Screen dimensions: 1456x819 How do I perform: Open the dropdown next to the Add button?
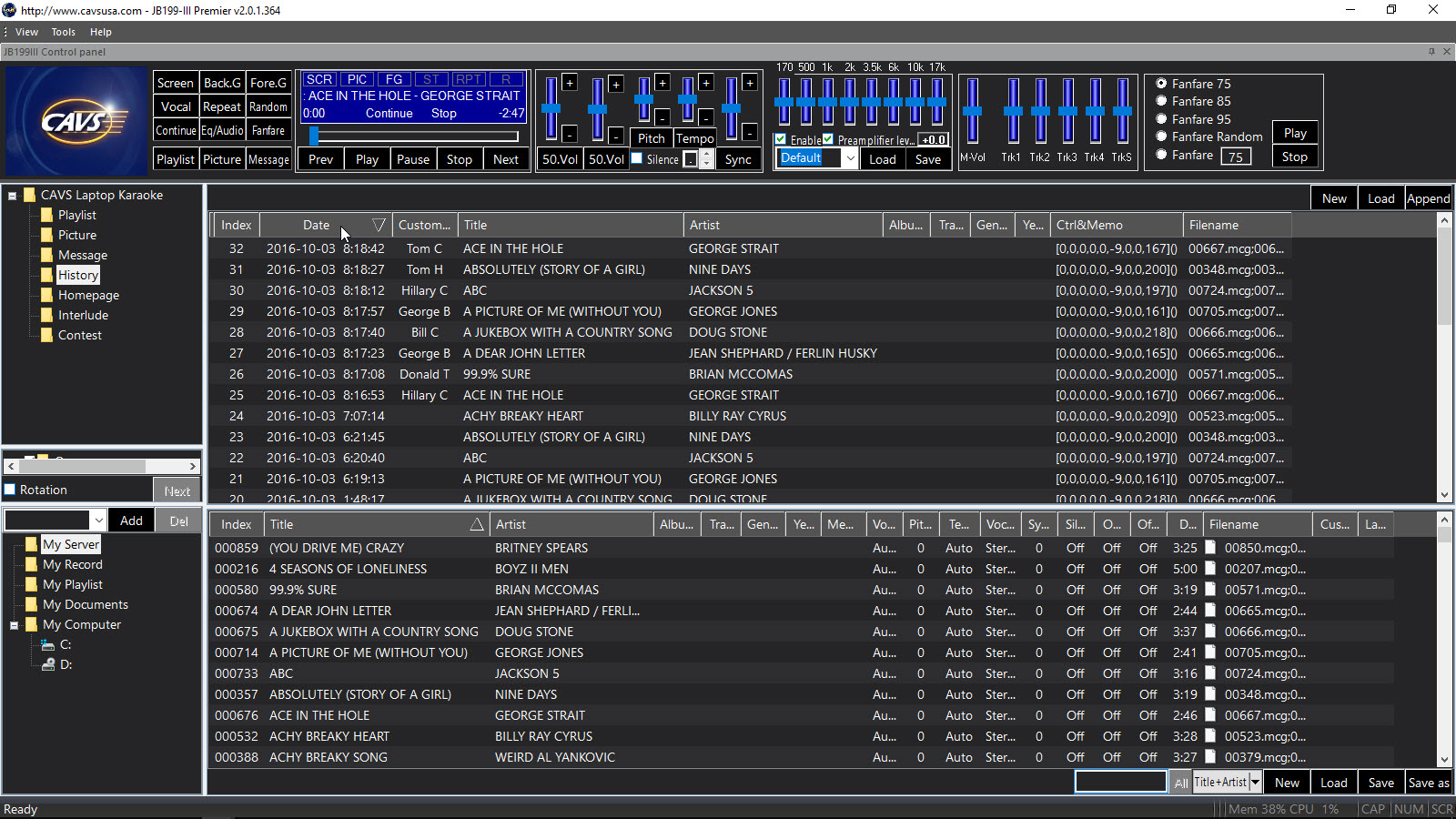pyautogui.click(x=98, y=521)
